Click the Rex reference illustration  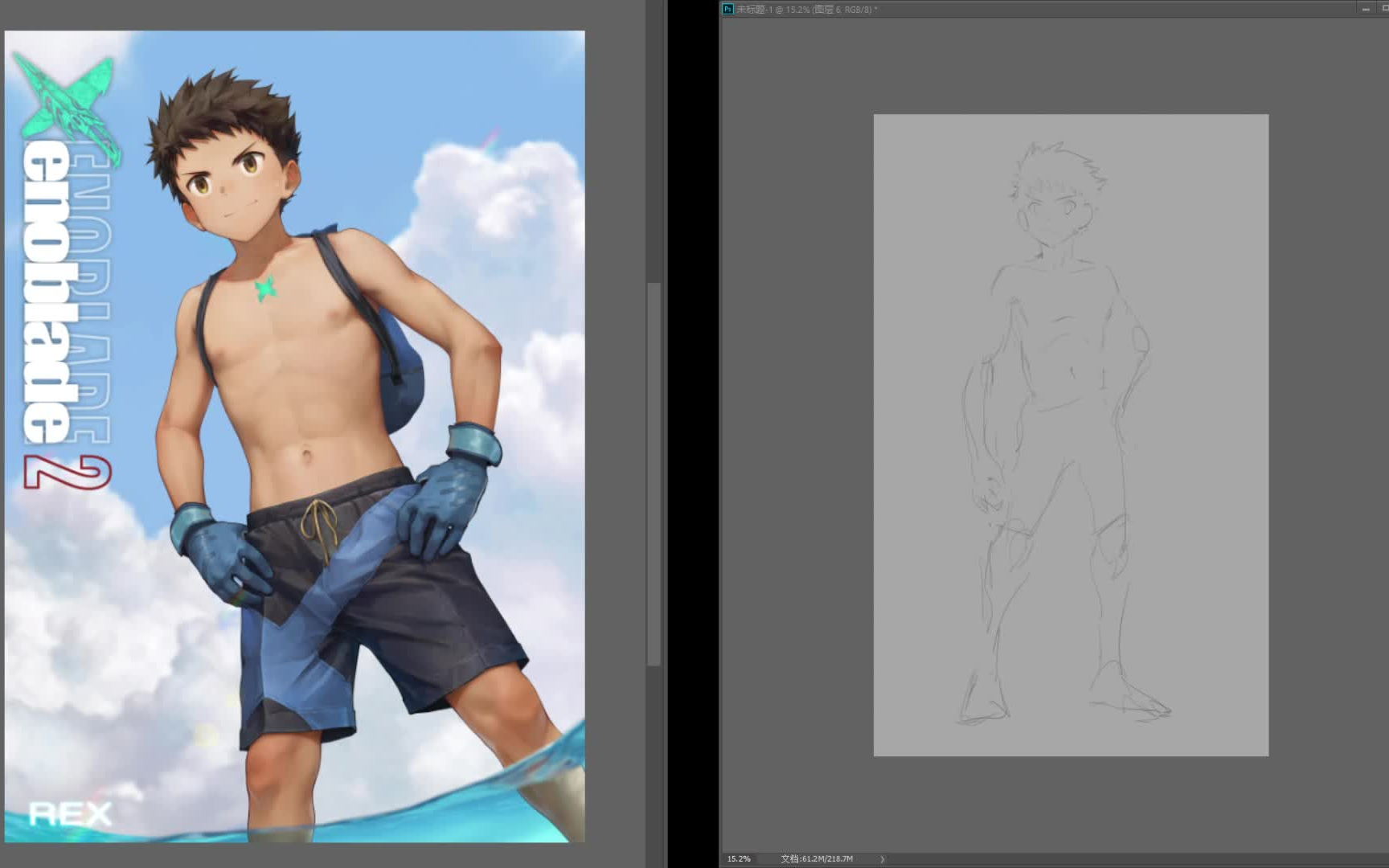(295, 436)
